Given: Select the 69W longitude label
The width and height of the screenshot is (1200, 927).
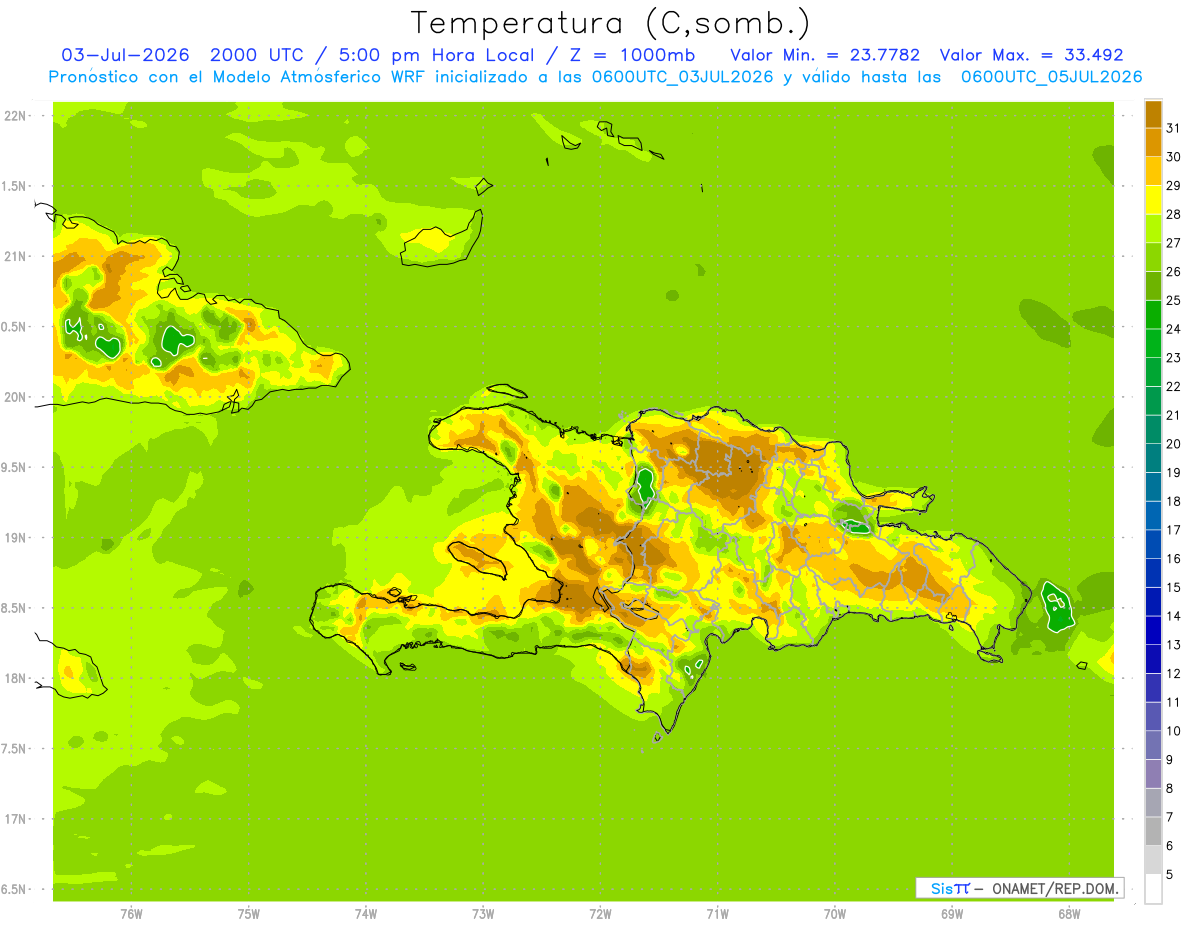Looking at the screenshot, I should point(952,913).
